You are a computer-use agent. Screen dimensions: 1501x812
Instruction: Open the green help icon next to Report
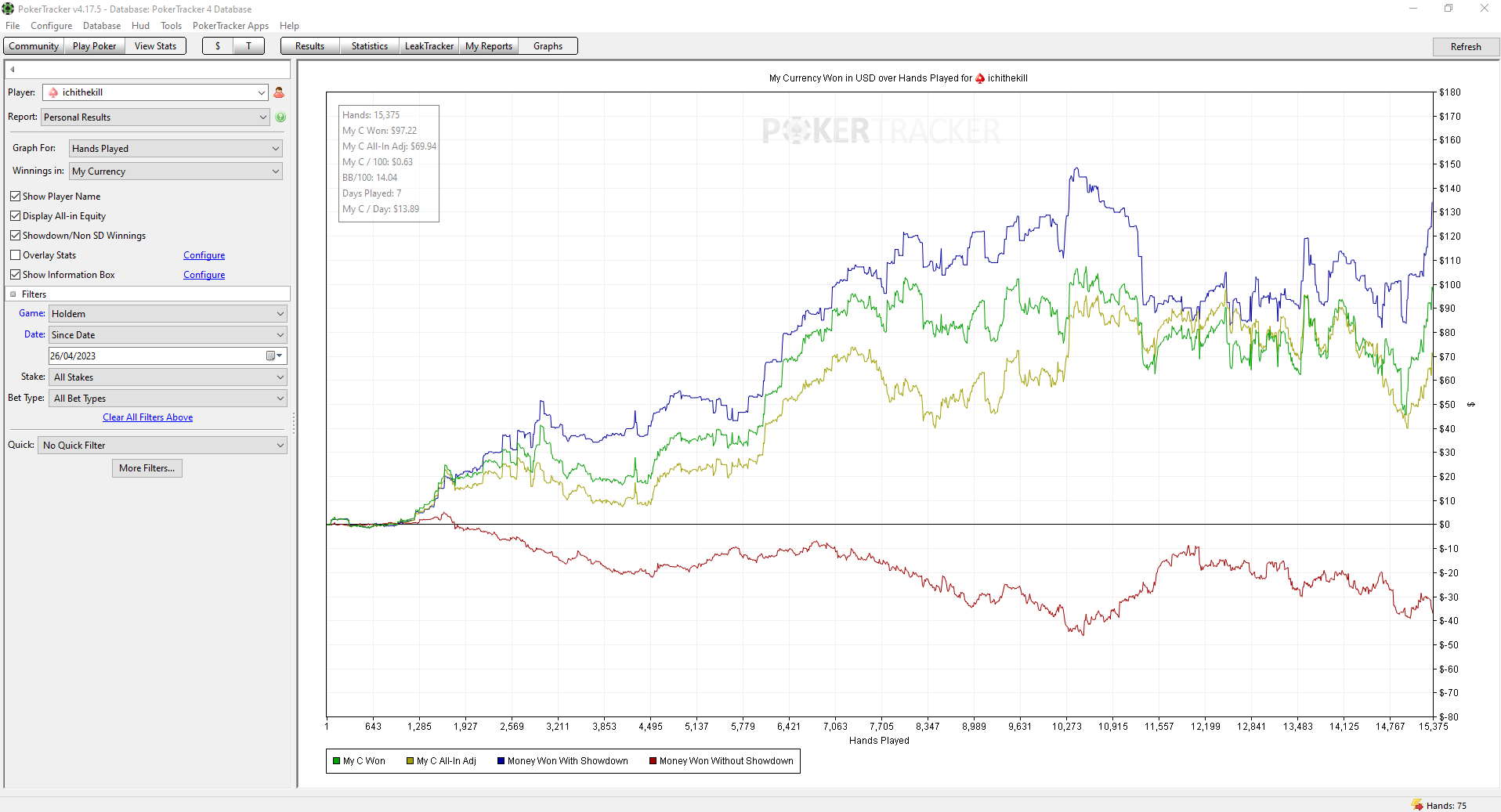click(x=280, y=117)
